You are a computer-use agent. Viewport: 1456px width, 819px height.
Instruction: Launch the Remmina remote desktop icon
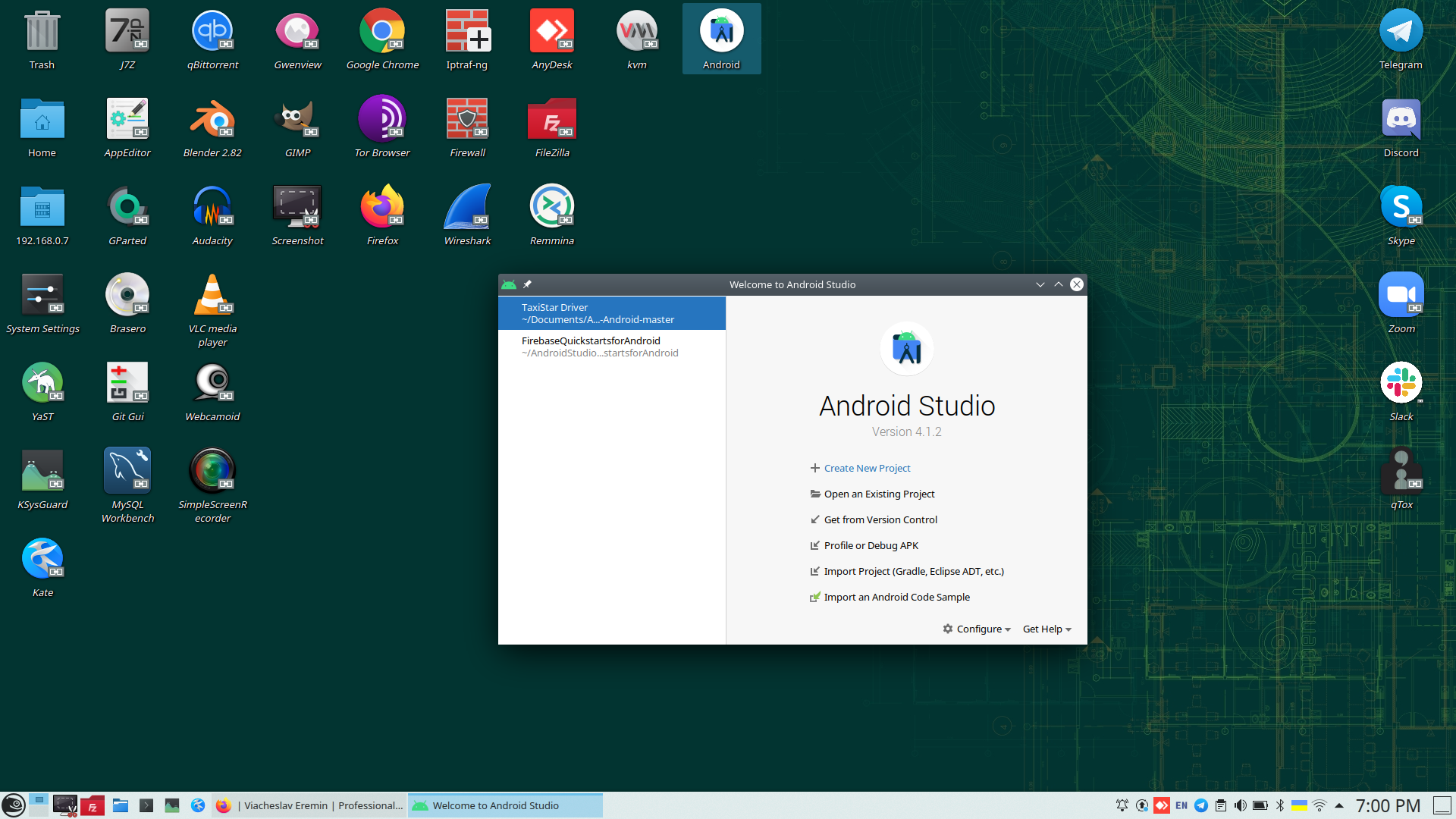tap(551, 207)
